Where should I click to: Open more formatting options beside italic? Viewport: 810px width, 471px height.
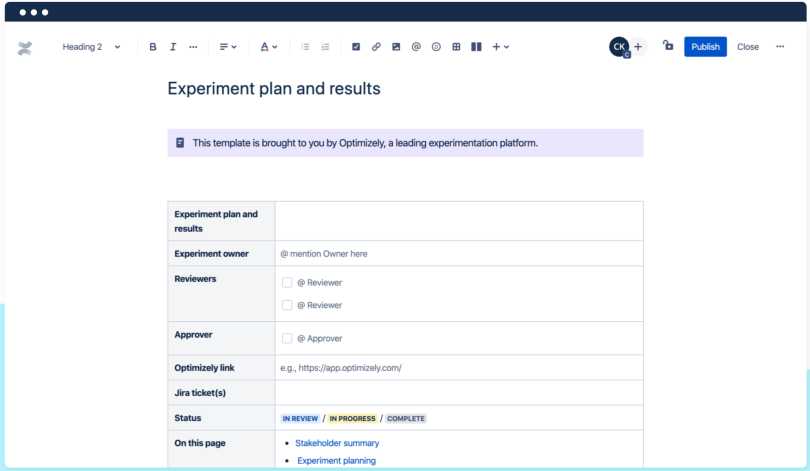pyautogui.click(x=193, y=47)
